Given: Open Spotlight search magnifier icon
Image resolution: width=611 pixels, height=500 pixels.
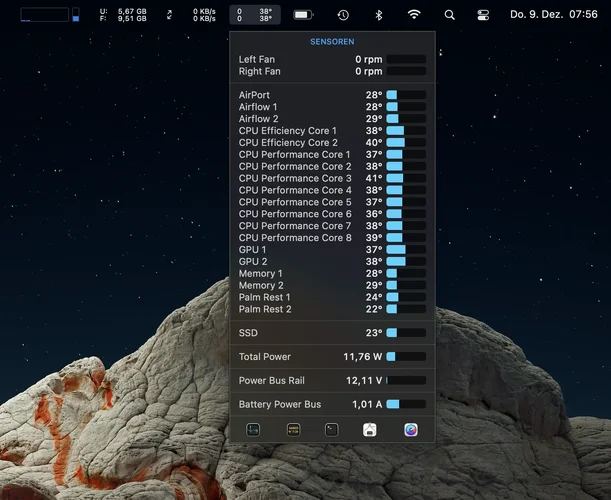Looking at the screenshot, I should click(449, 15).
